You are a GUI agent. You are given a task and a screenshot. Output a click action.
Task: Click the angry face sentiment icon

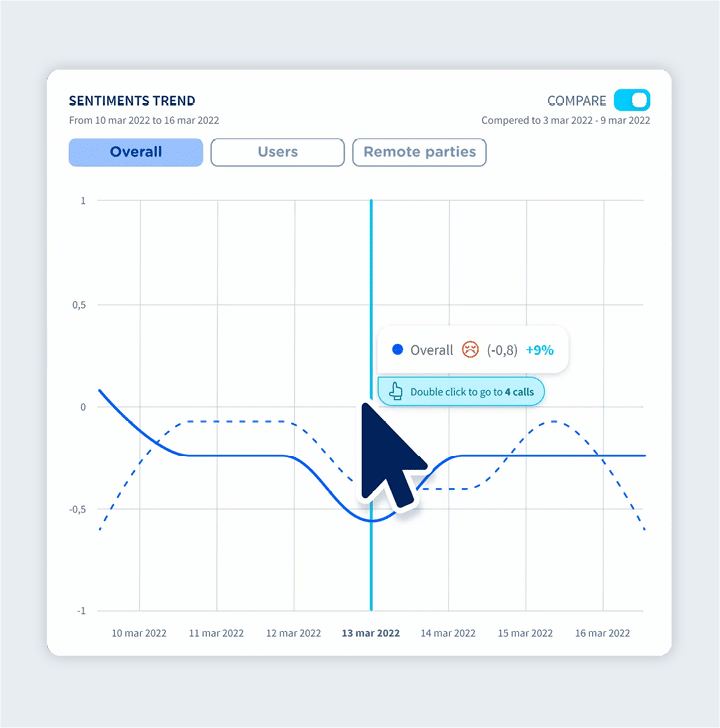470,350
